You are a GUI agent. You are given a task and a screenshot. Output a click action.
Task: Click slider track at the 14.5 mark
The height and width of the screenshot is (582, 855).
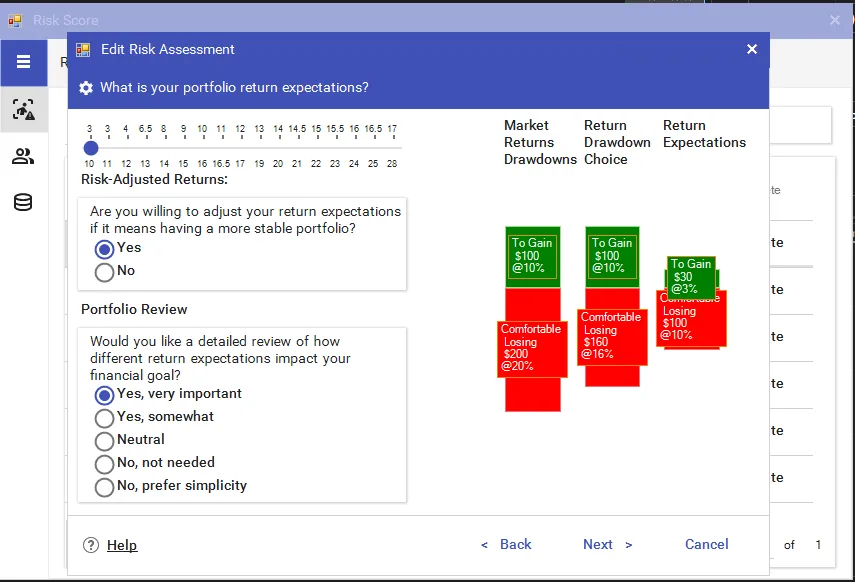[297, 148]
